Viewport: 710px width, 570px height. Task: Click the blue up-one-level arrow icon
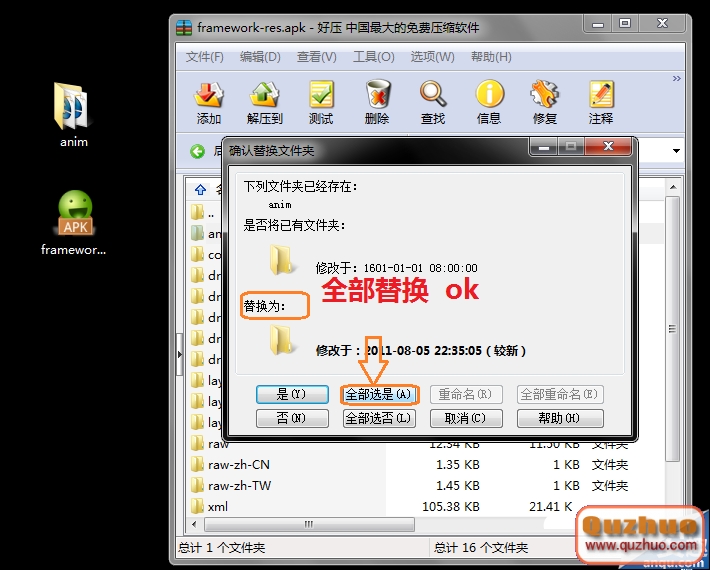[x=201, y=189]
